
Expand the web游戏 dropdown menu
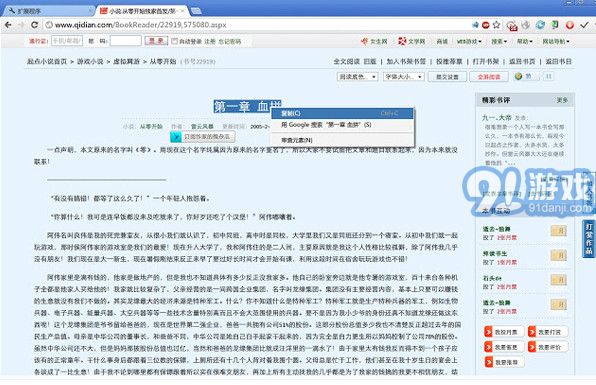pyautogui.click(x=469, y=41)
